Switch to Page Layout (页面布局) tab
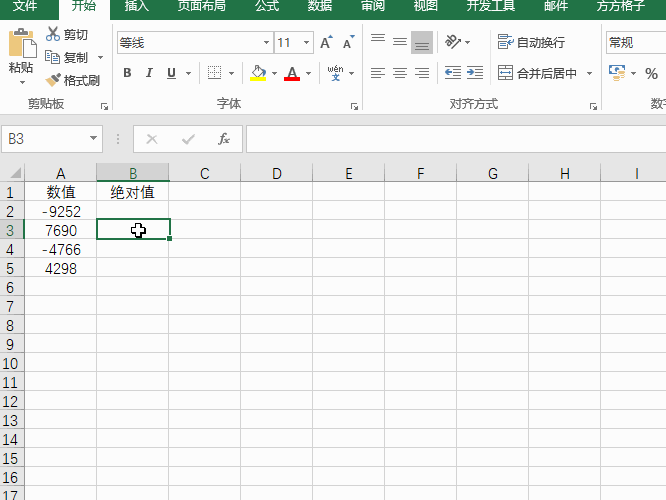 (201, 6)
